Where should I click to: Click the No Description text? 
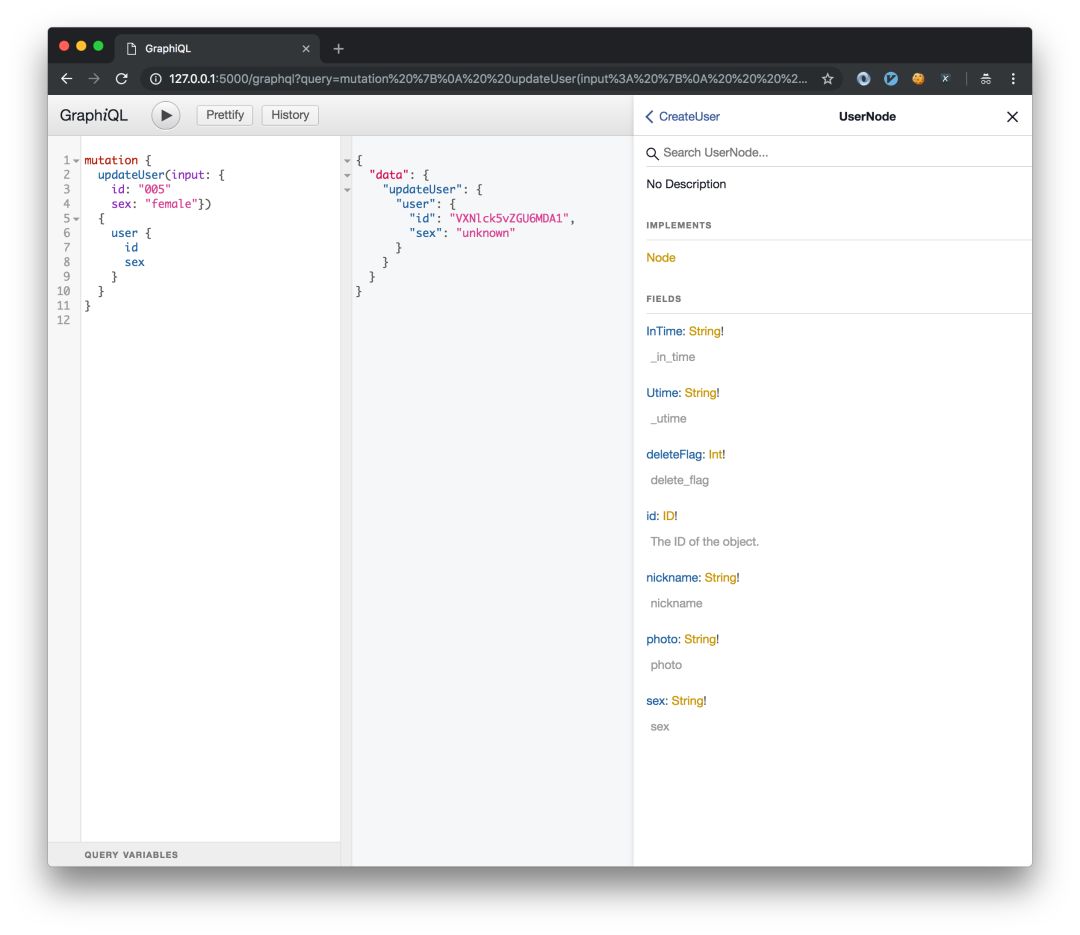[686, 184]
